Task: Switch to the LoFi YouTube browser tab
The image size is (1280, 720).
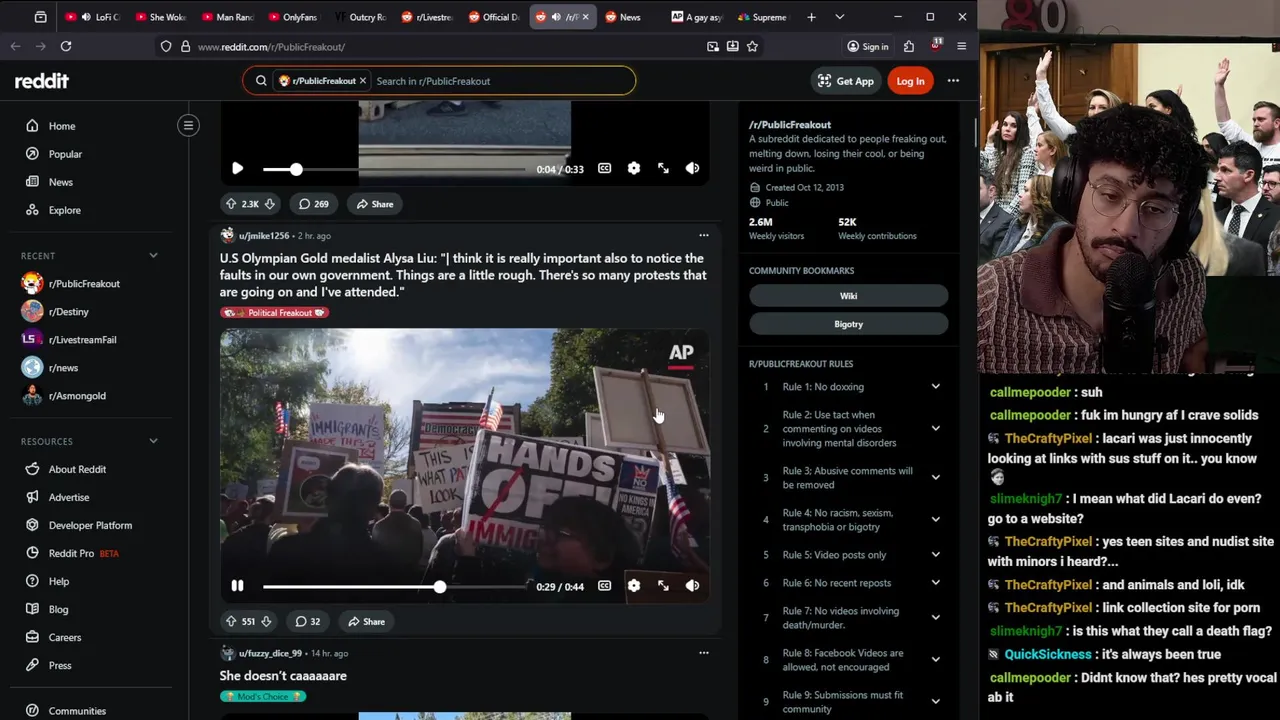Action: (92, 17)
